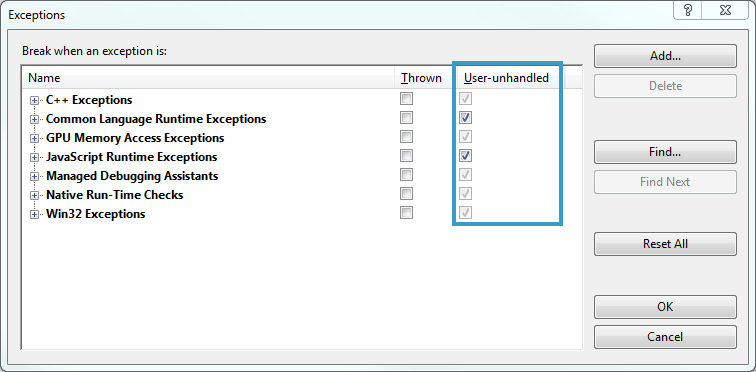Open help via the question mark button
756x372 pixels.
(688, 11)
